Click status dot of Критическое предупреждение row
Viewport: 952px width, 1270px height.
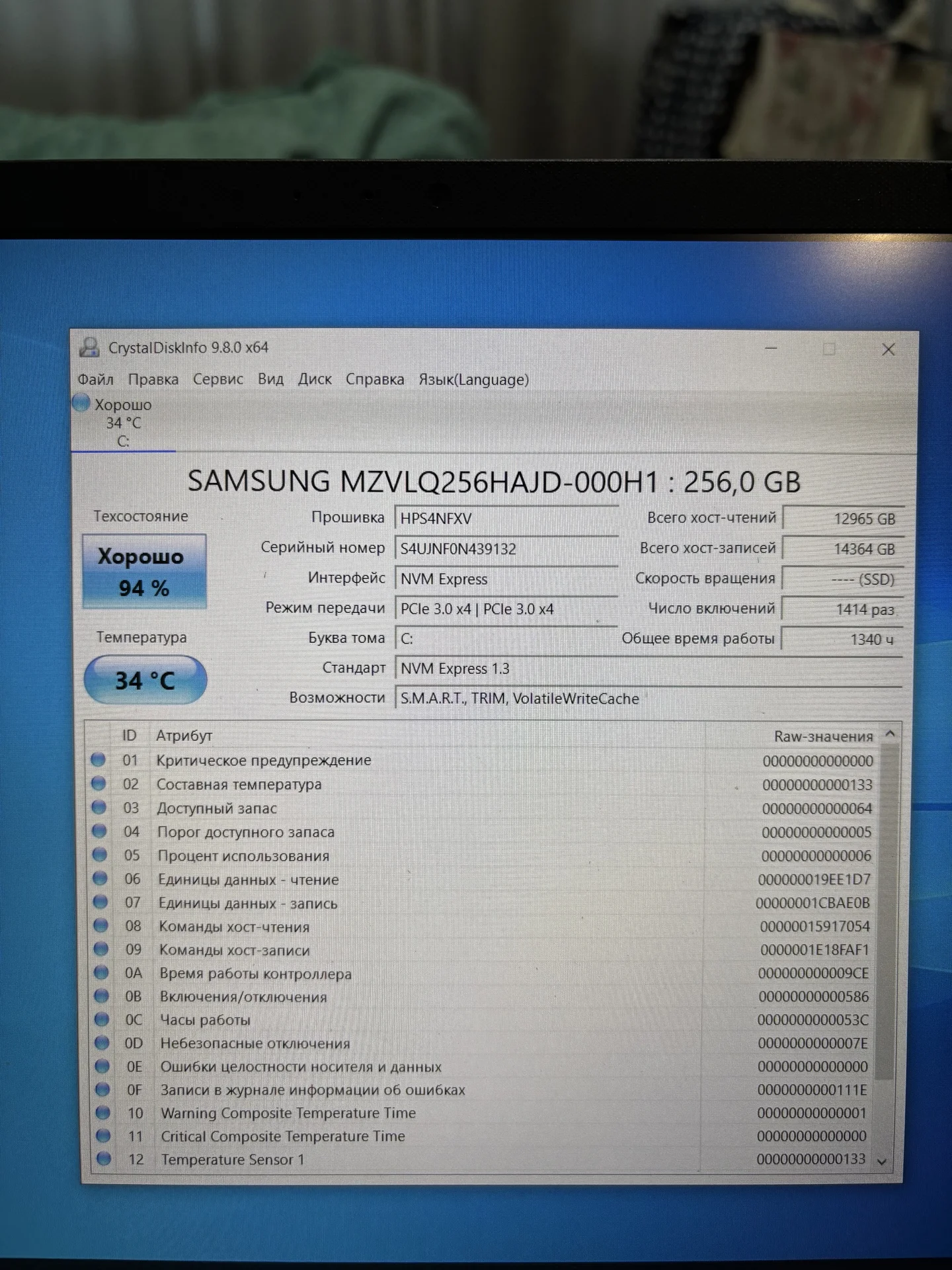(99, 759)
